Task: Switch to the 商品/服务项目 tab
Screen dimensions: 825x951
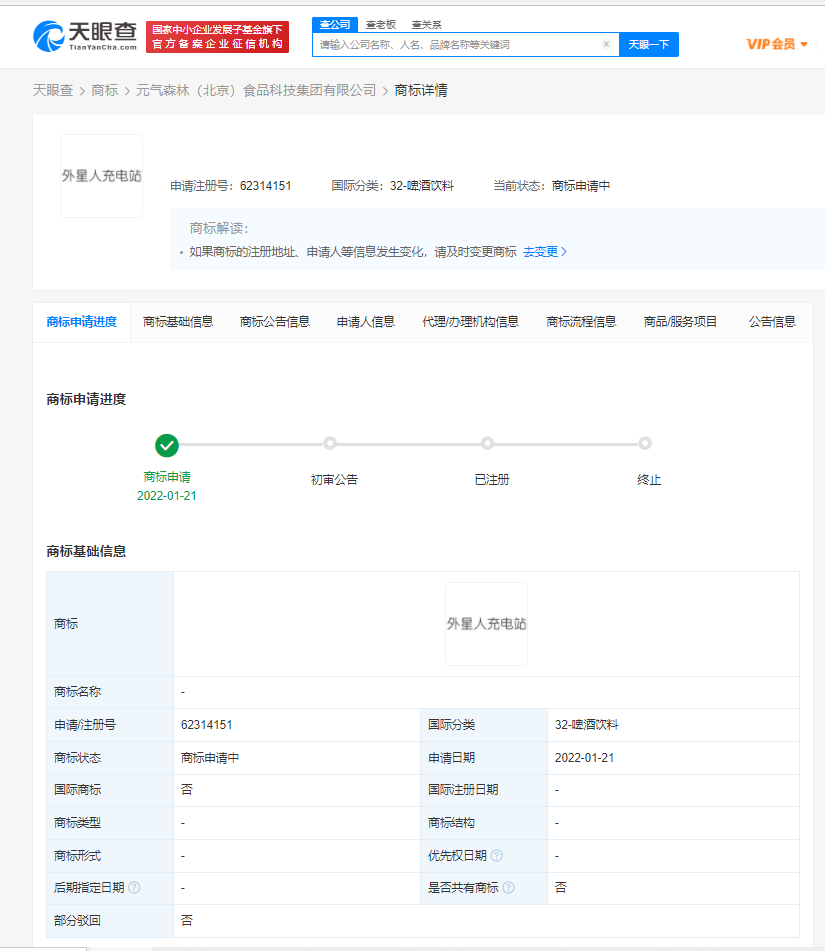Action: 680,322
